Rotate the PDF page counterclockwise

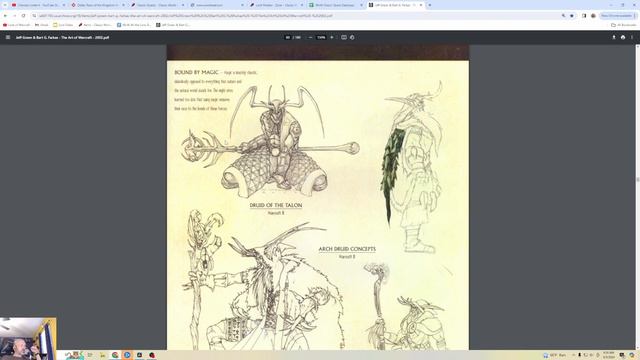pyautogui.click(x=352, y=37)
